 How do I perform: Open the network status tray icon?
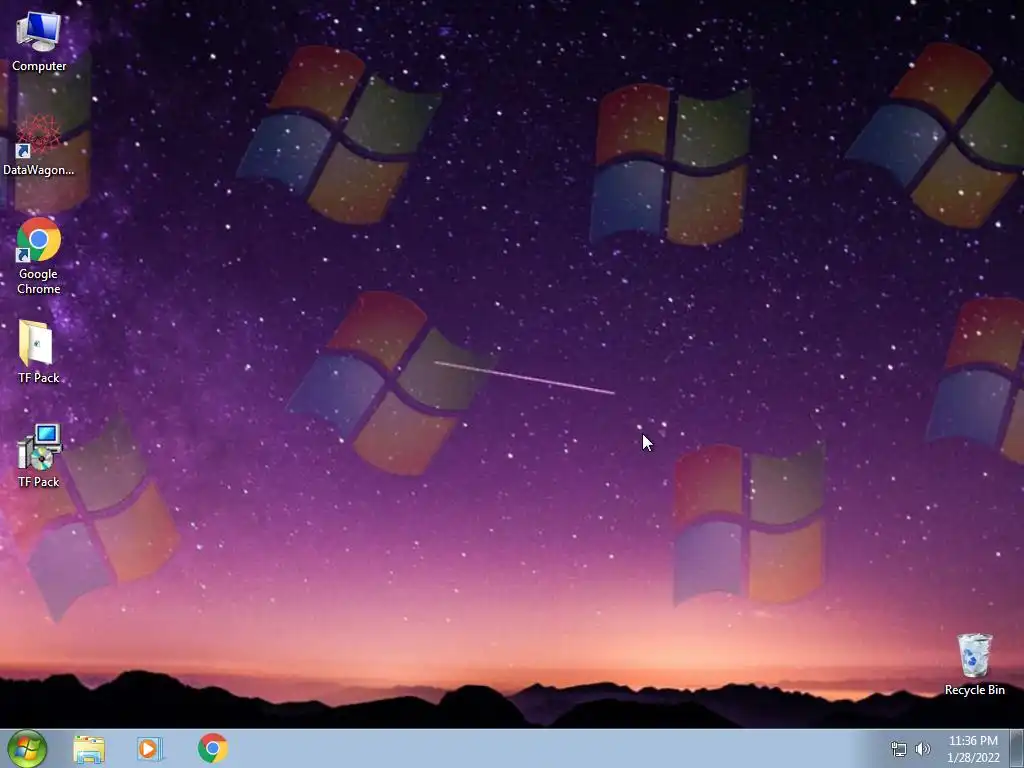(899, 749)
